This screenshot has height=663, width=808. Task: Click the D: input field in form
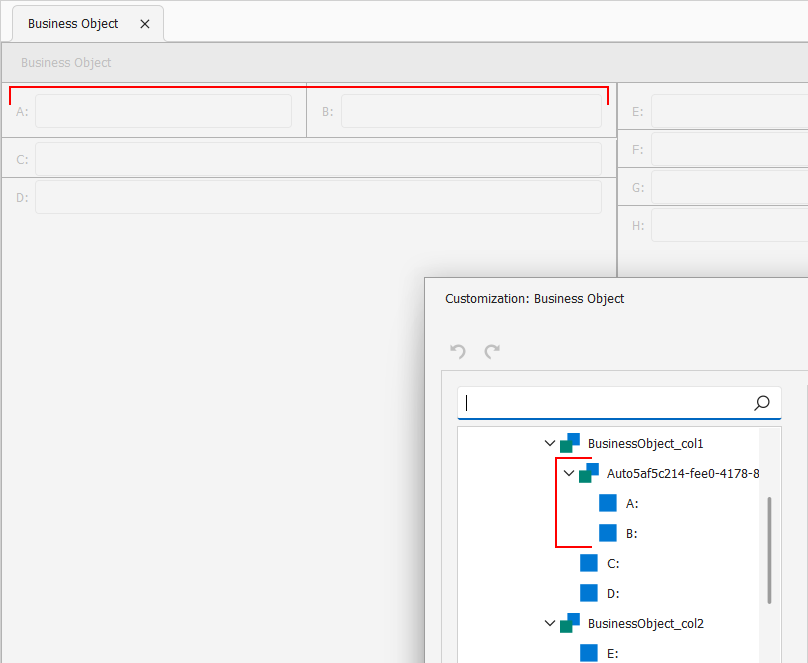[318, 197]
